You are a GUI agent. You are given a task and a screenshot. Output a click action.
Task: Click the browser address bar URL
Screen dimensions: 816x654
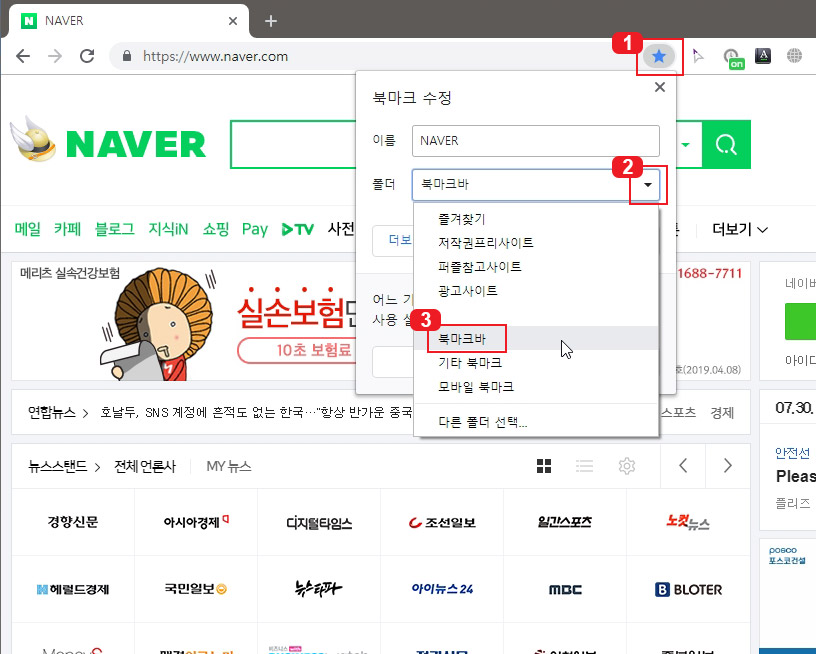click(215, 56)
